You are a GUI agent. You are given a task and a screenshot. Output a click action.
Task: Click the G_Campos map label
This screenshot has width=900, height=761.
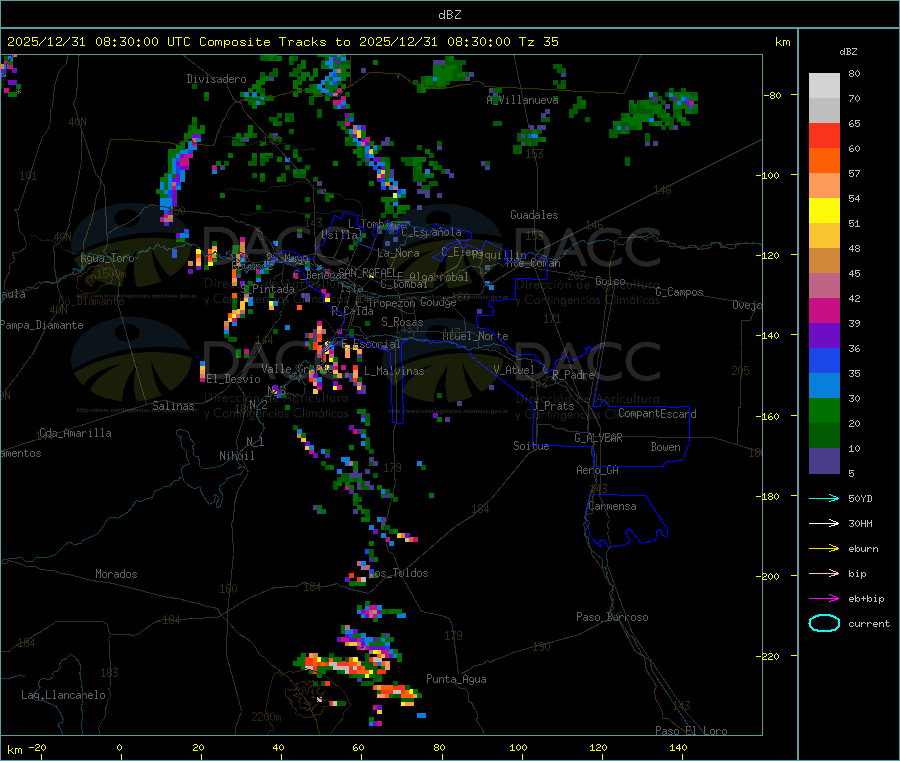[679, 292]
